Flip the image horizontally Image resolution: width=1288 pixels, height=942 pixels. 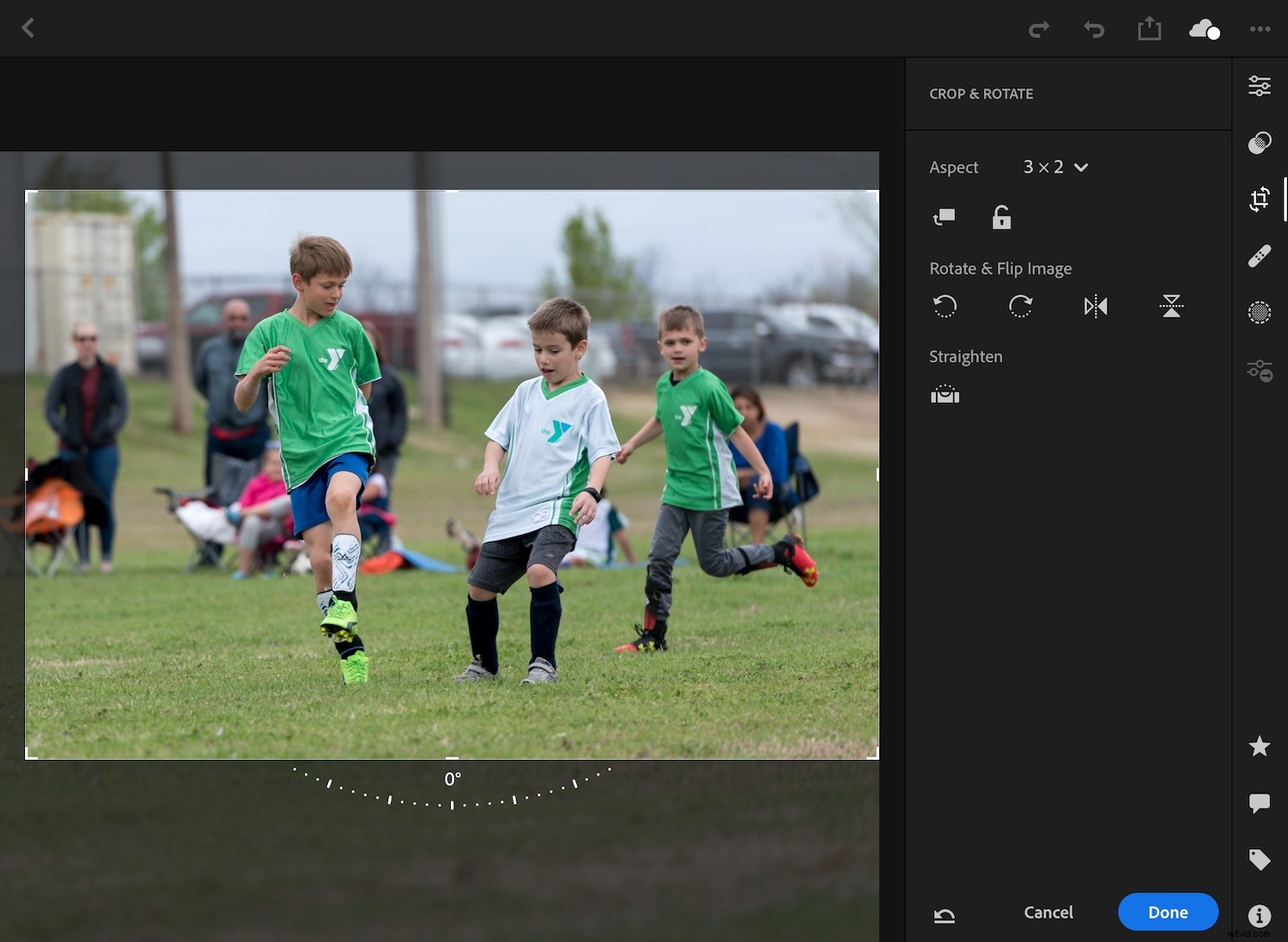coord(1095,306)
